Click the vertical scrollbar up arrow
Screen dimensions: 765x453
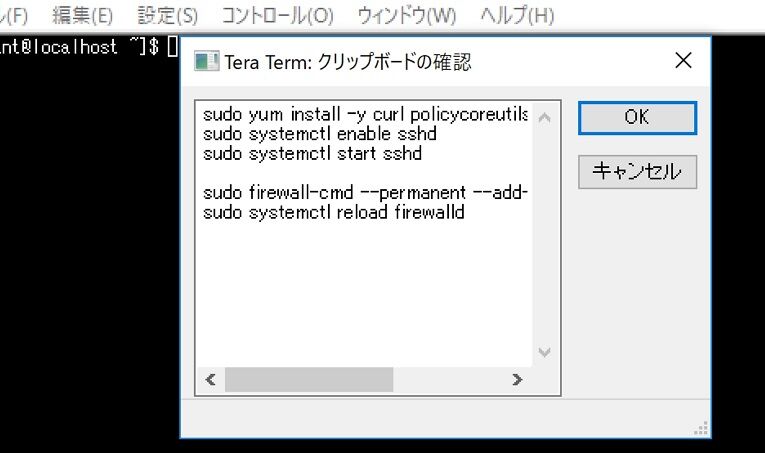[x=544, y=118]
